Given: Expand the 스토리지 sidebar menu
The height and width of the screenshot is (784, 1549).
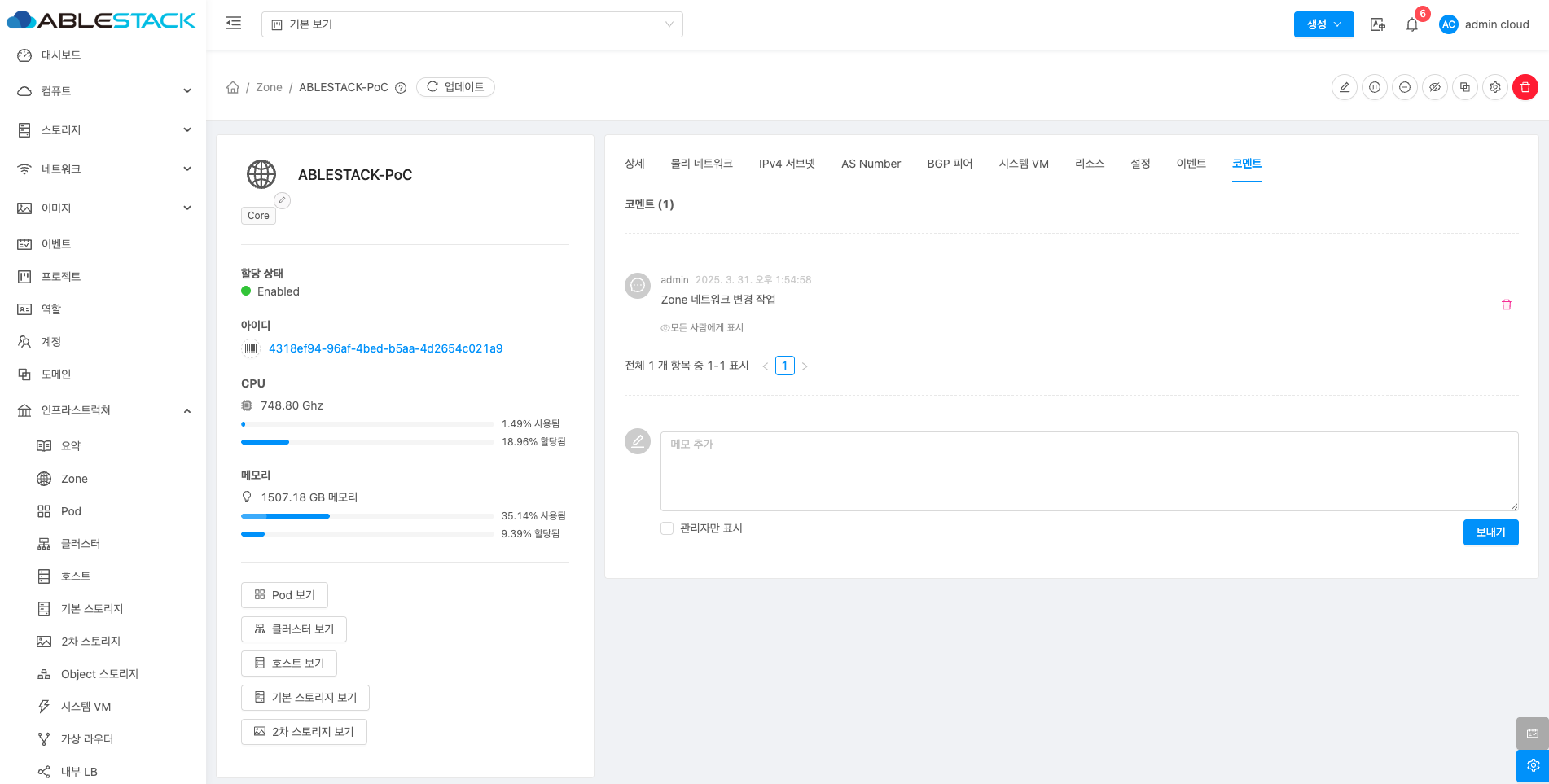Looking at the screenshot, I should pyautogui.click(x=103, y=130).
